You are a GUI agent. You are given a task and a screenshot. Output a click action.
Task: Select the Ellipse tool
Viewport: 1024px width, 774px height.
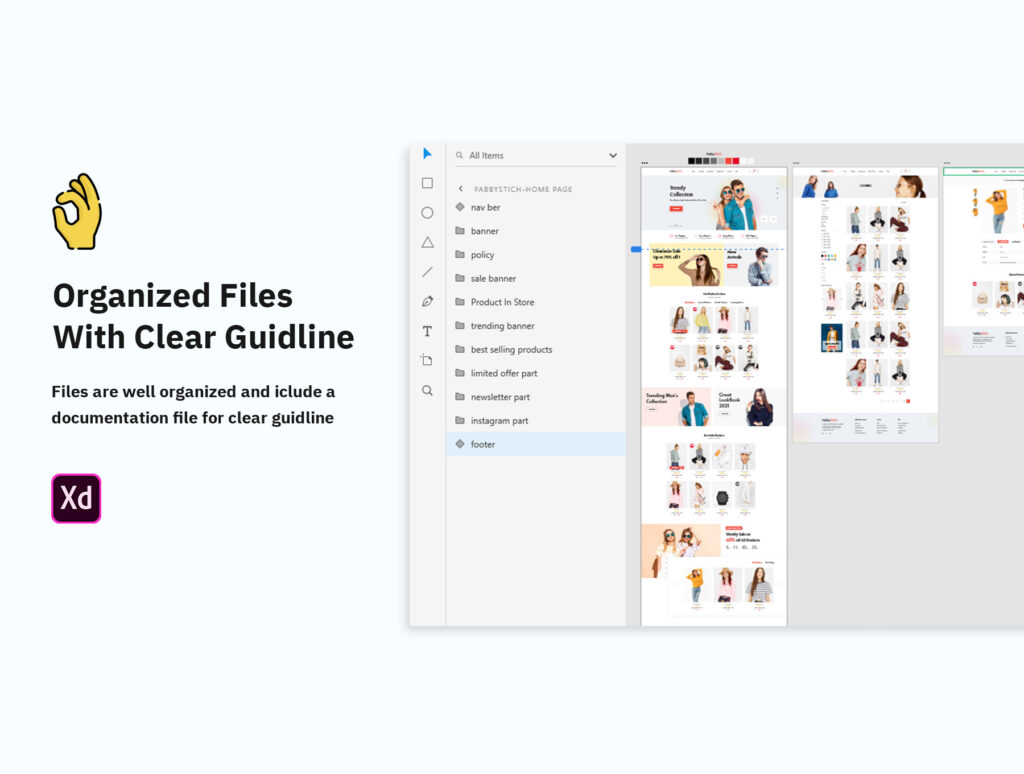tap(427, 213)
